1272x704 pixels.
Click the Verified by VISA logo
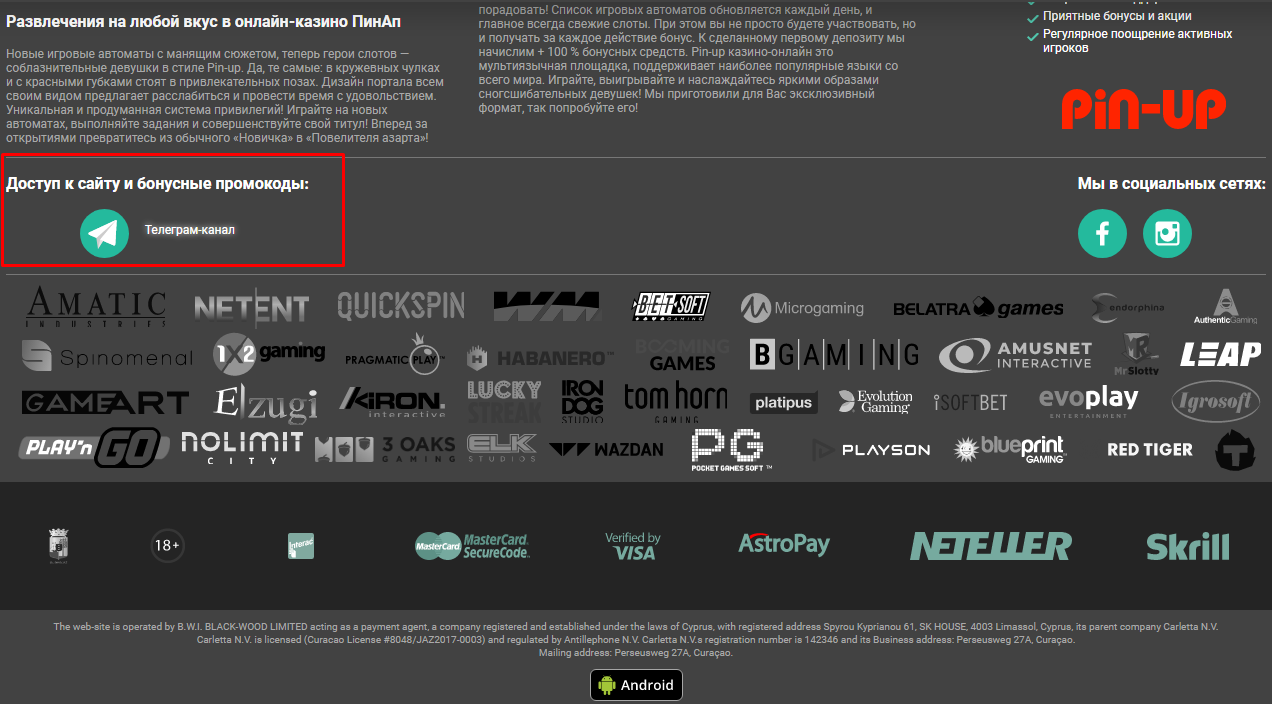point(633,546)
